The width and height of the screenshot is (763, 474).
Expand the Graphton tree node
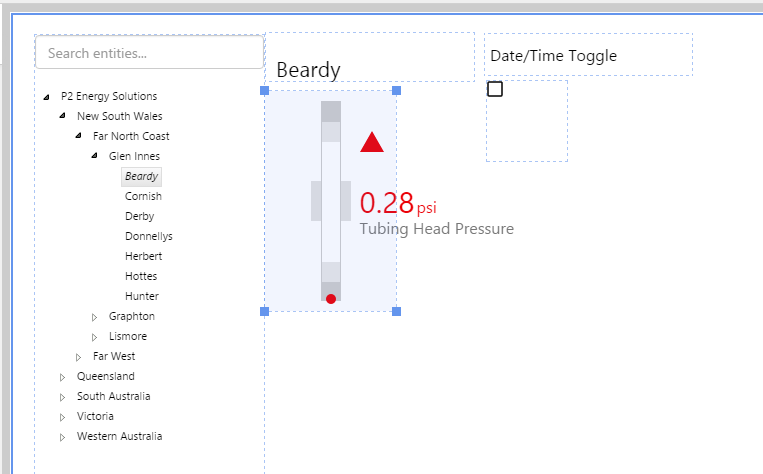[x=95, y=317]
